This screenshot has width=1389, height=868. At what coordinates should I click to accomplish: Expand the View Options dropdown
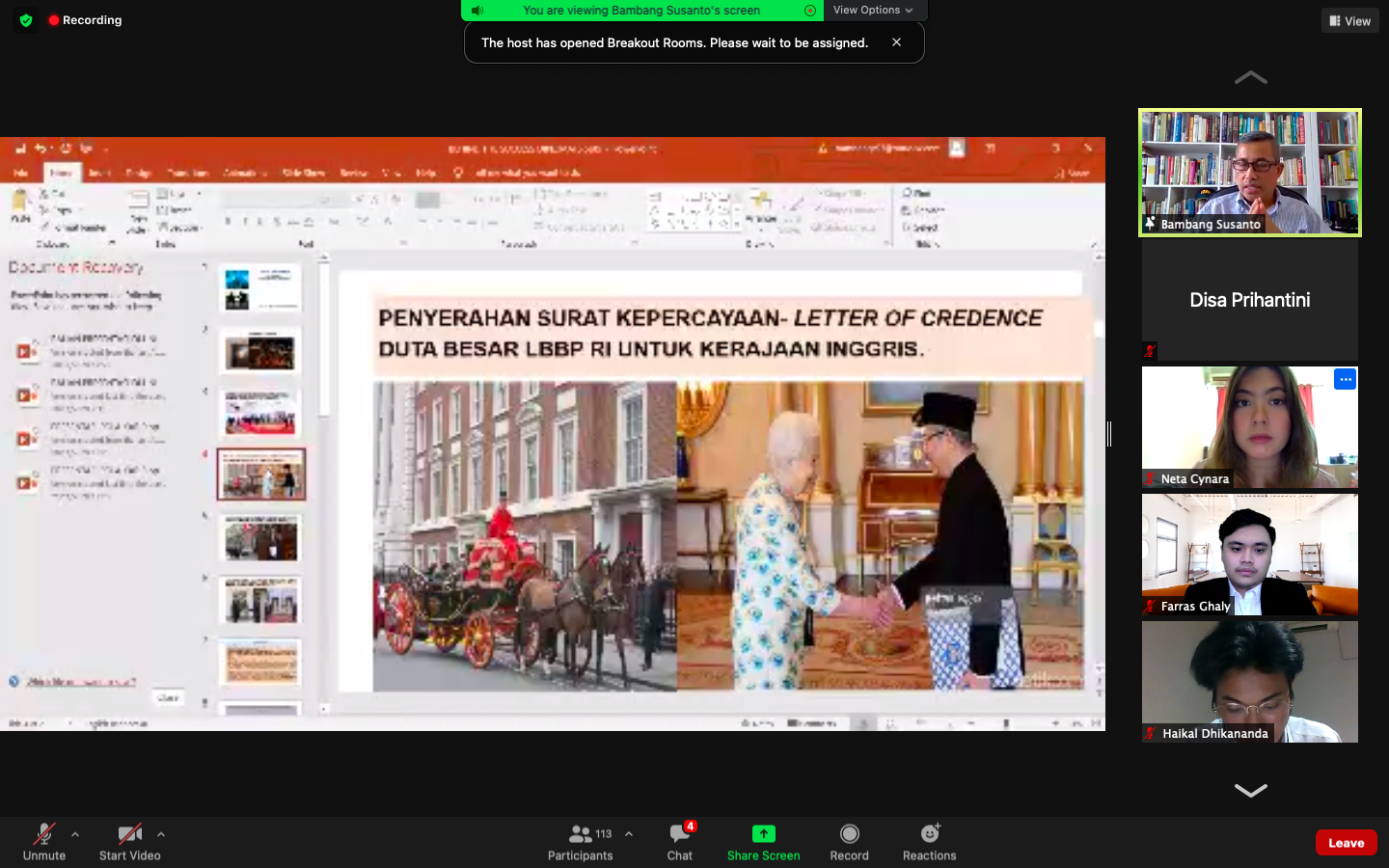(x=872, y=11)
